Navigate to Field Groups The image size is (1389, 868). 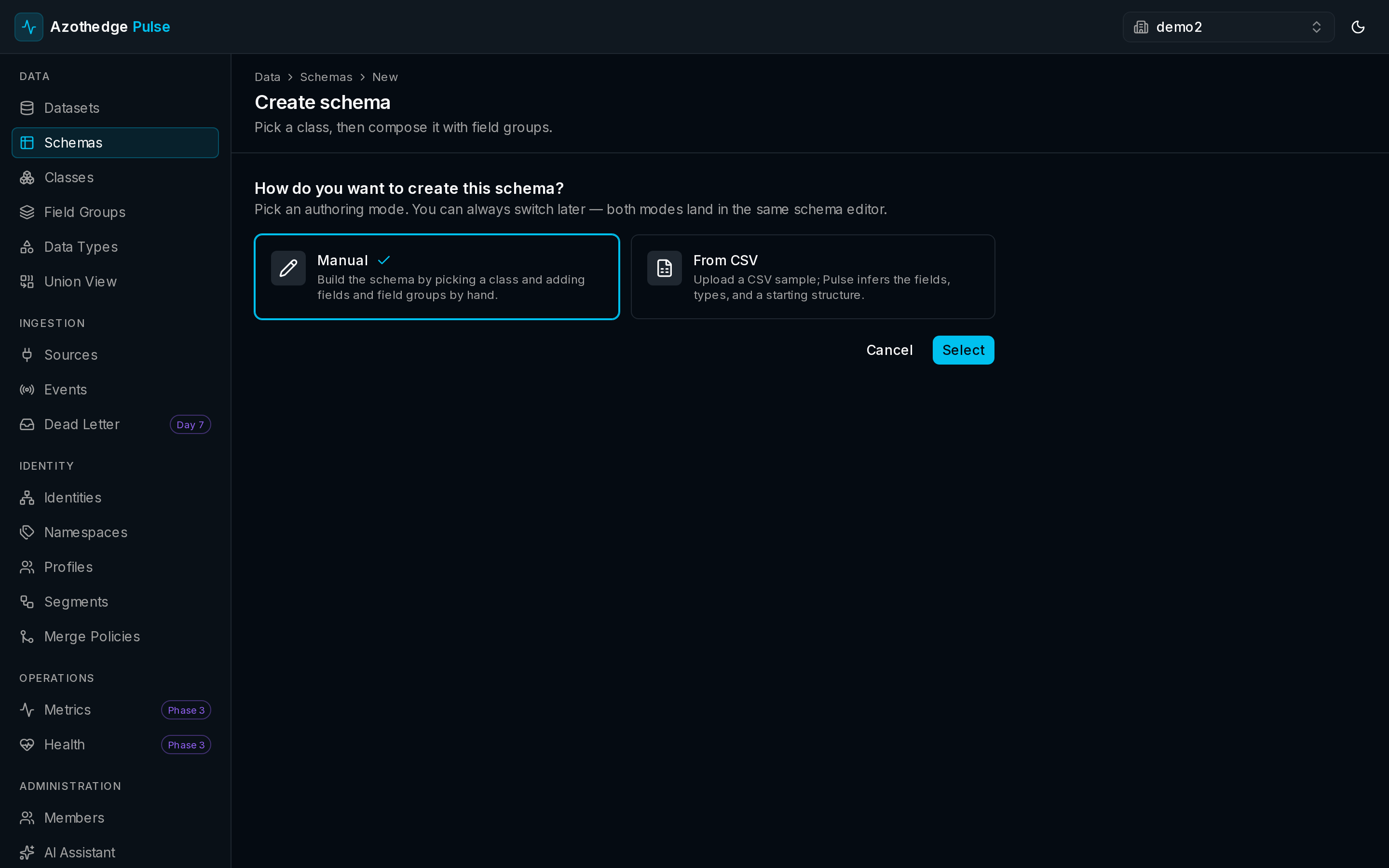(x=115, y=212)
